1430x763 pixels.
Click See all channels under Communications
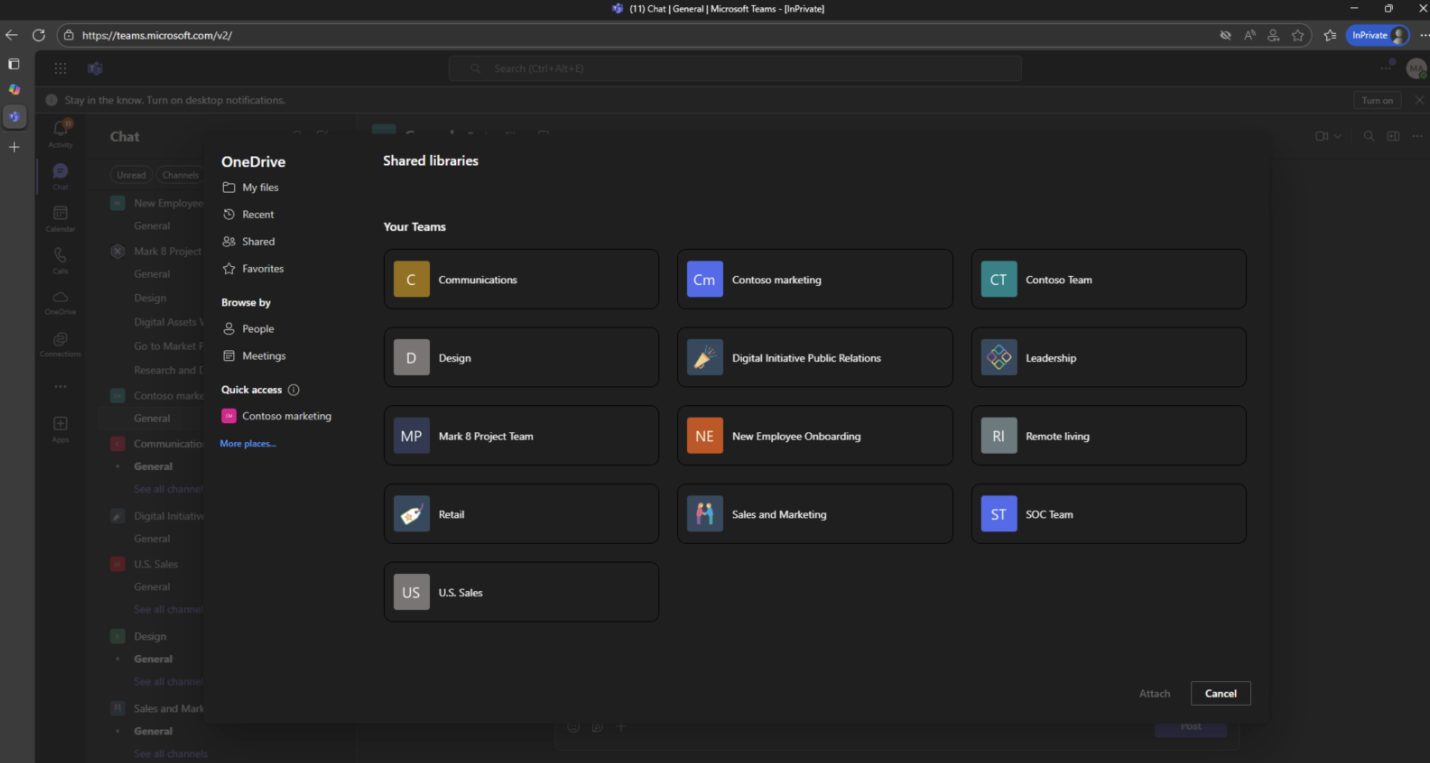click(x=168, y=489)
